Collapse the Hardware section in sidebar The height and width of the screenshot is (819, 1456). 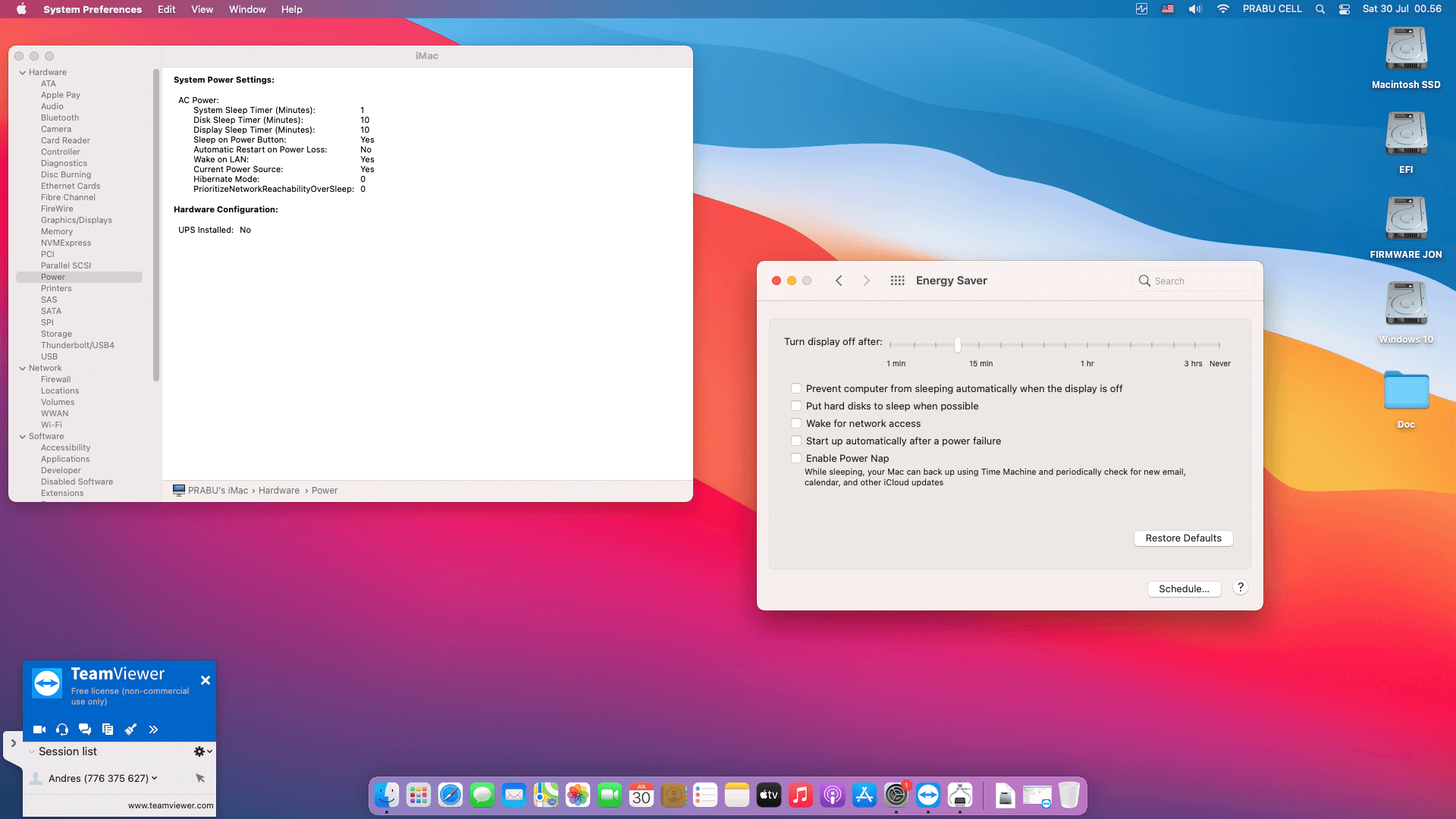coord(23,73)
